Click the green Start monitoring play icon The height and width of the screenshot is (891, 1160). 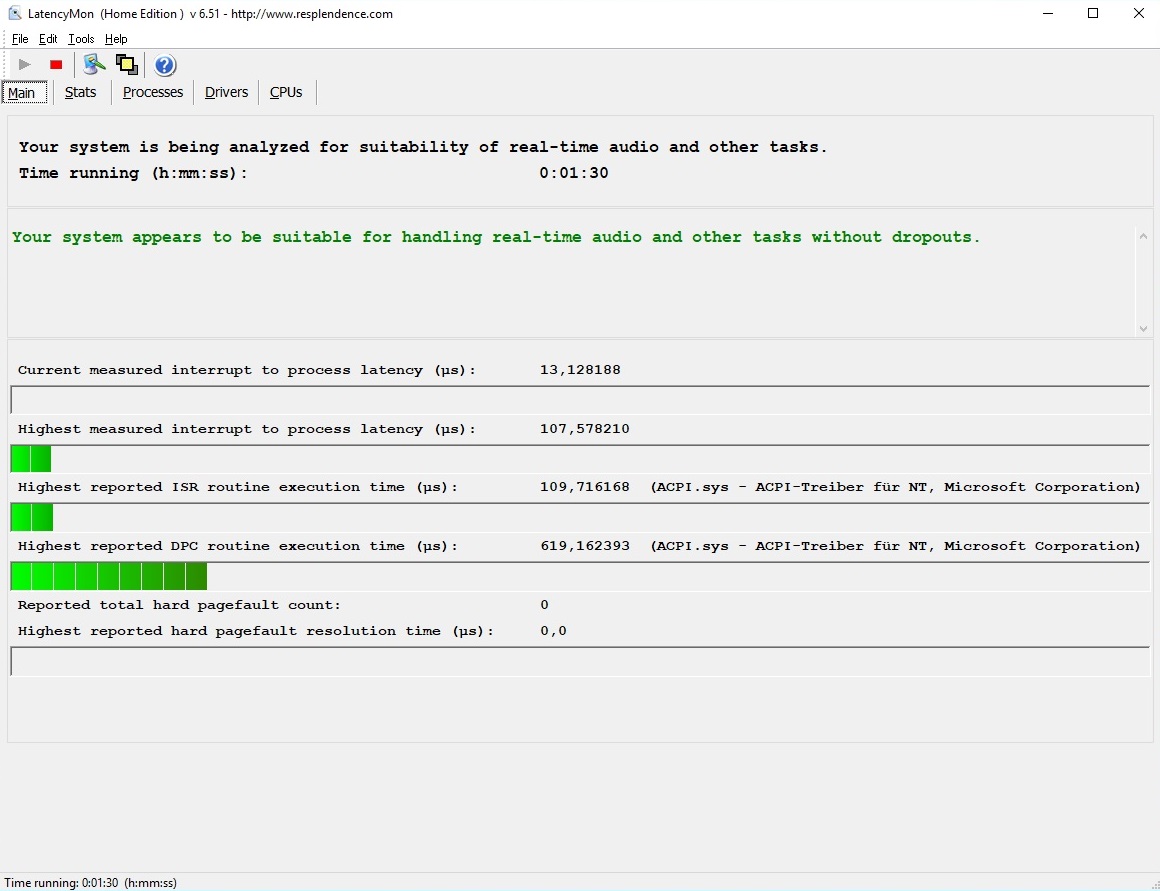click(x=25, y=65)
